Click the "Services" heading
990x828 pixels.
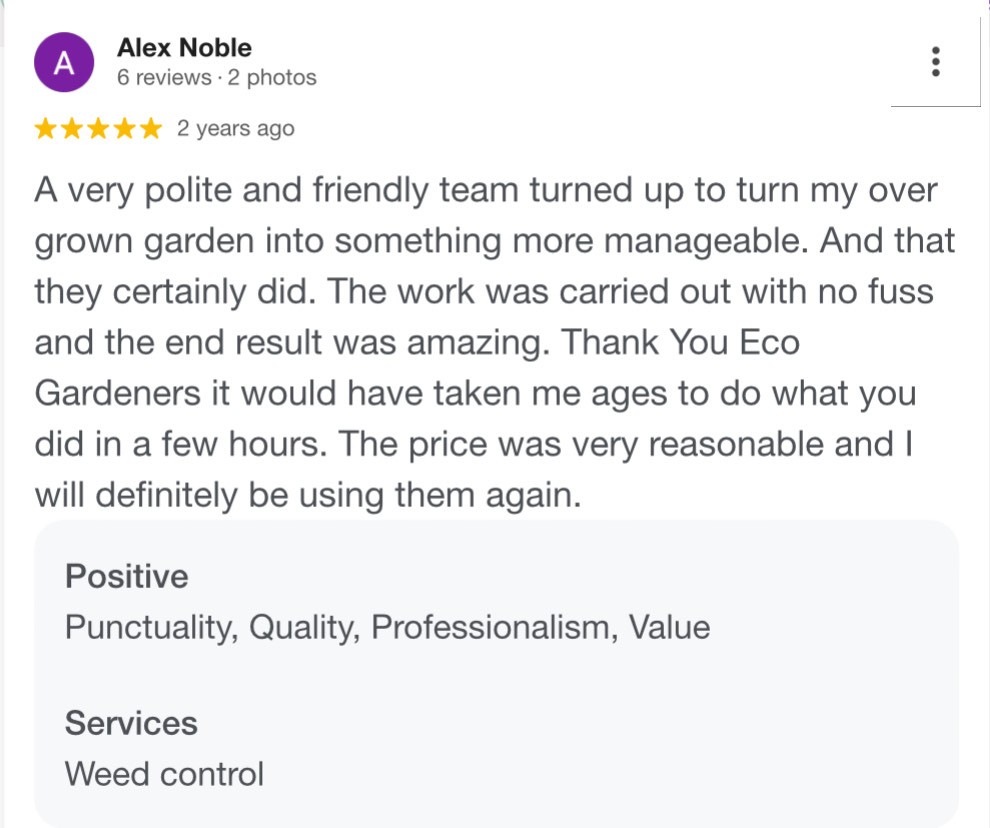pos(131,723)
